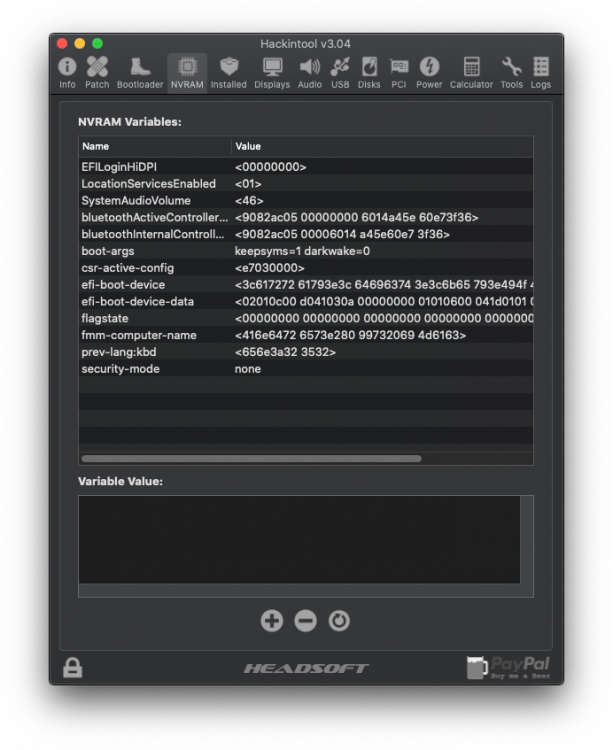Click the padlock icon to unlock
Screen dimensions: 613x750
coord(73,667)
